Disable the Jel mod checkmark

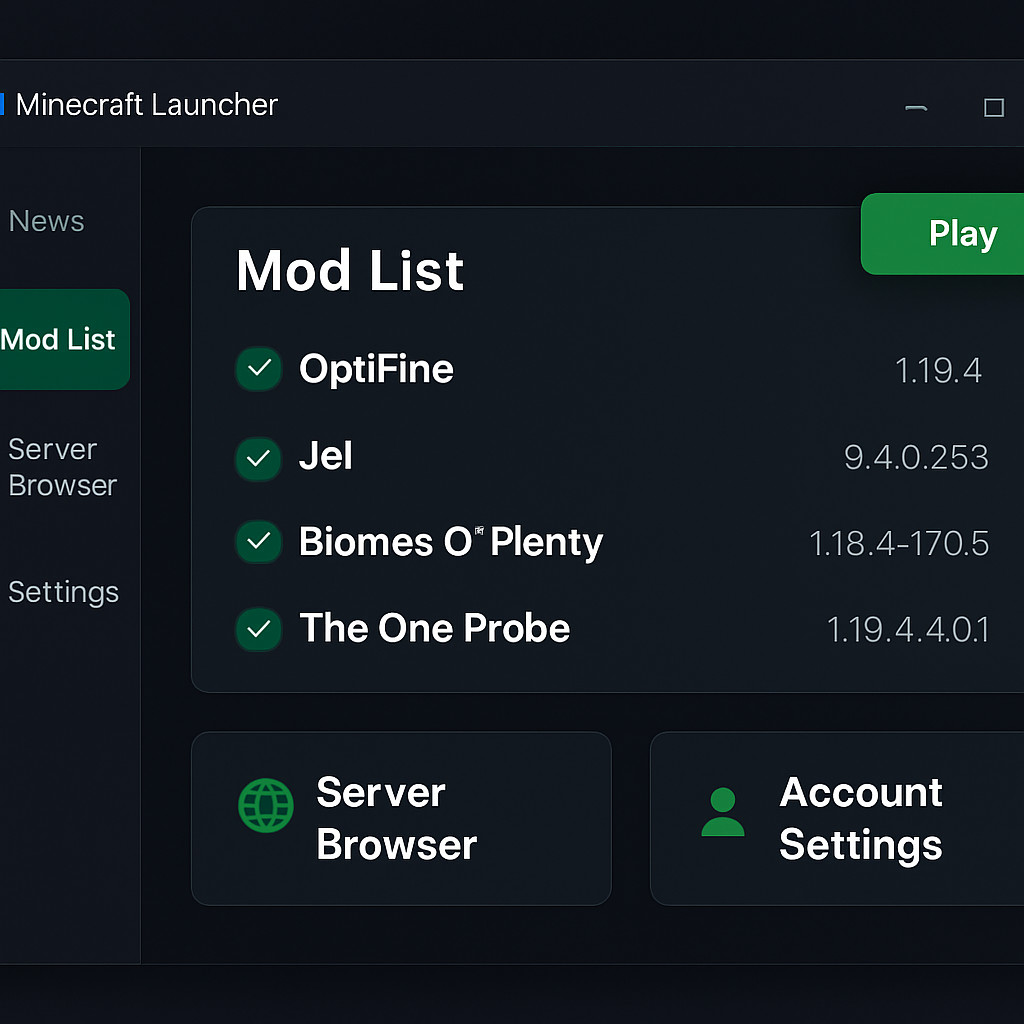pyautogui.click(x=259, y=458)
